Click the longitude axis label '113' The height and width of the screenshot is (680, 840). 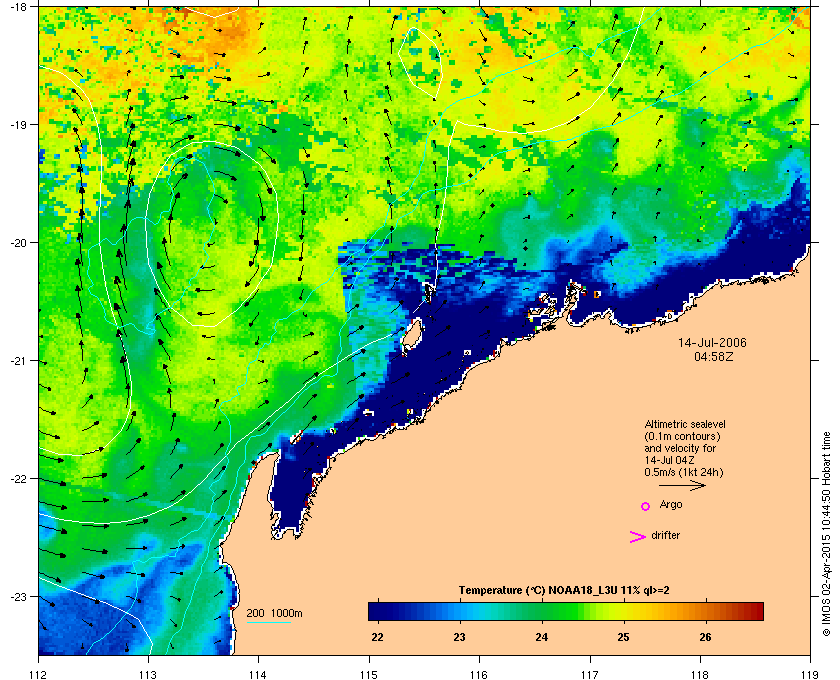click(148, 675)
